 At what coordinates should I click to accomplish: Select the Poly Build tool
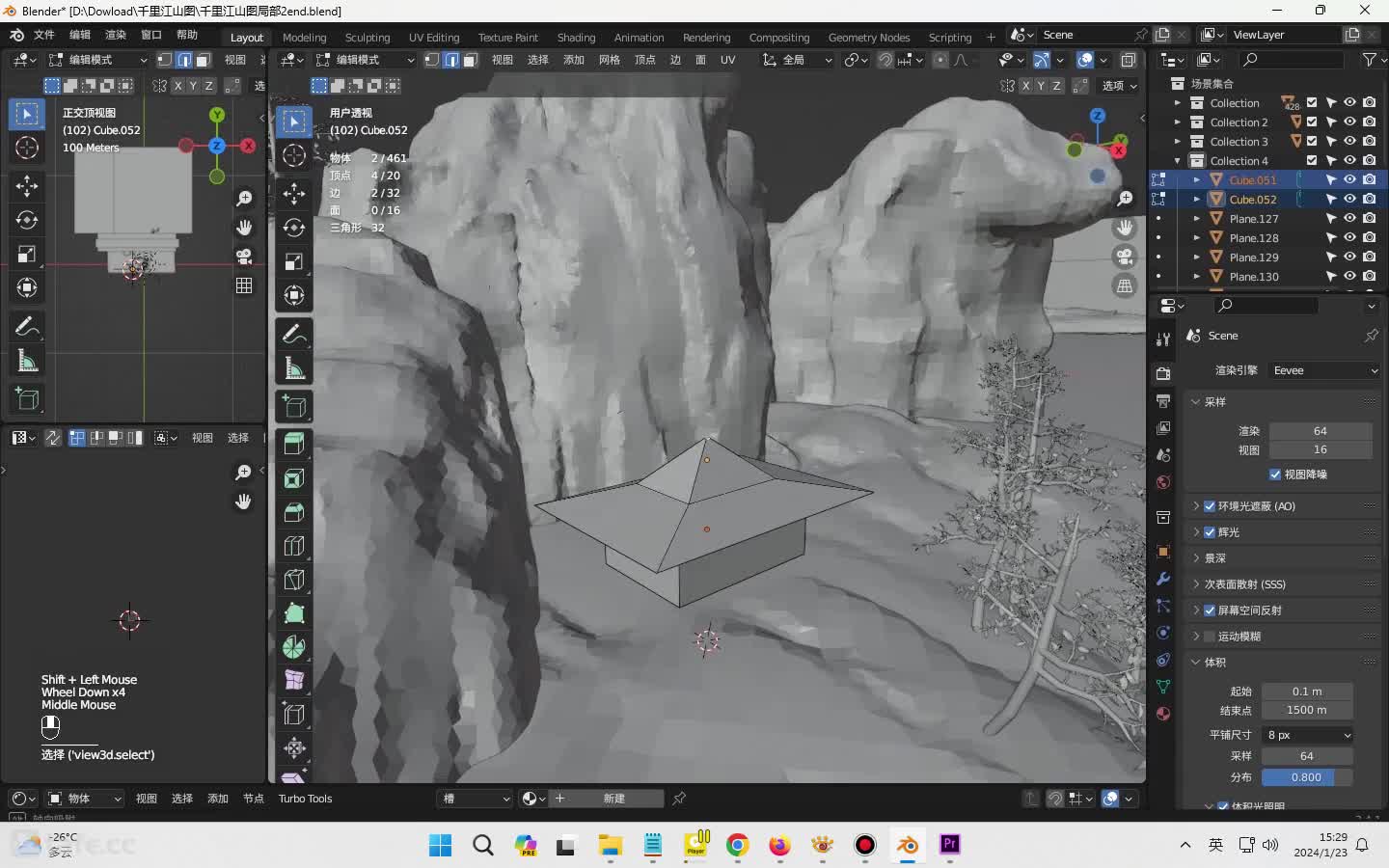294,613
